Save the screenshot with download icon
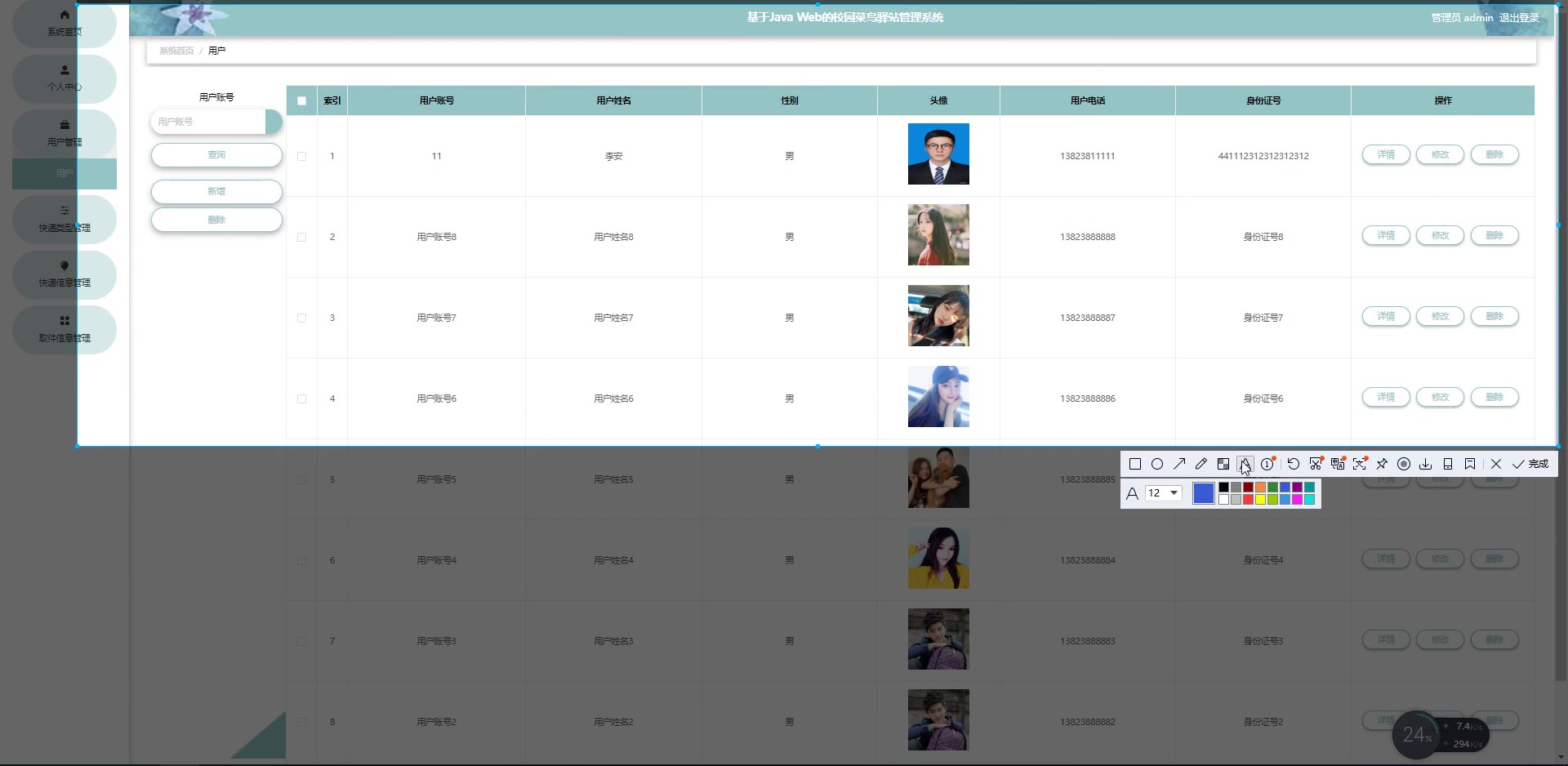 pyautogui.click(x=1426, y=464)
